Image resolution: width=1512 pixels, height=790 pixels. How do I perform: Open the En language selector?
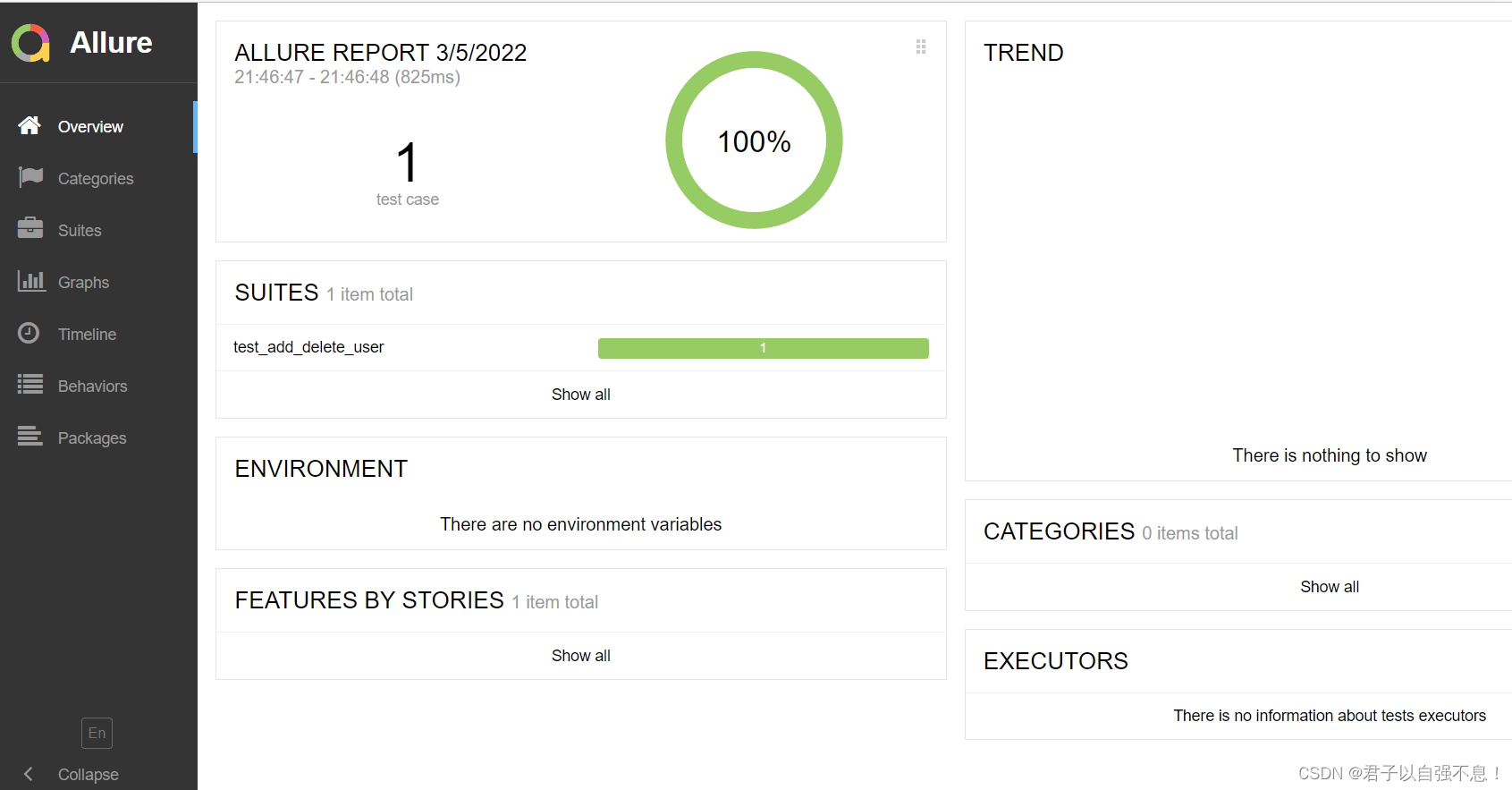pos(97,733)
